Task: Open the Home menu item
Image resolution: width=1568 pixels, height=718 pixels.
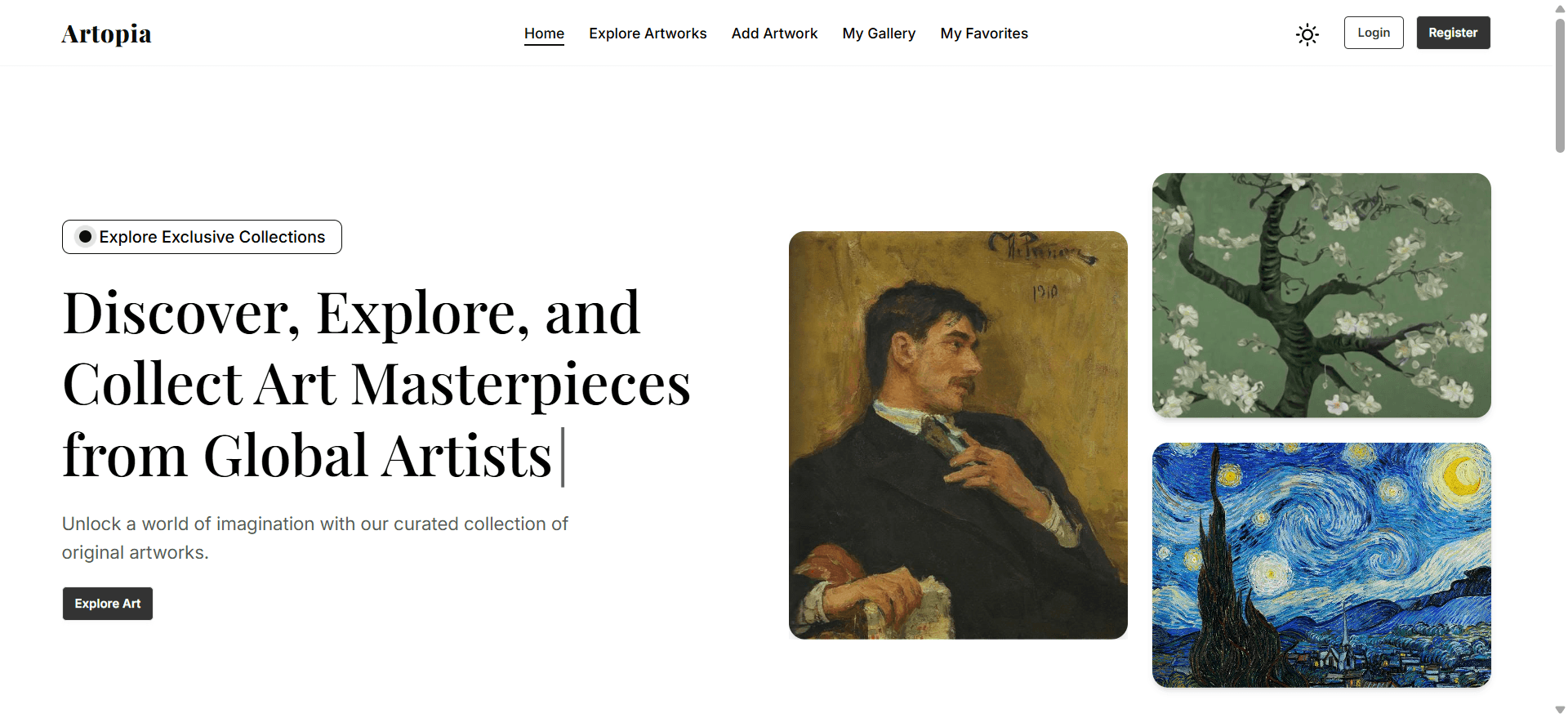Action: point(544,33)
